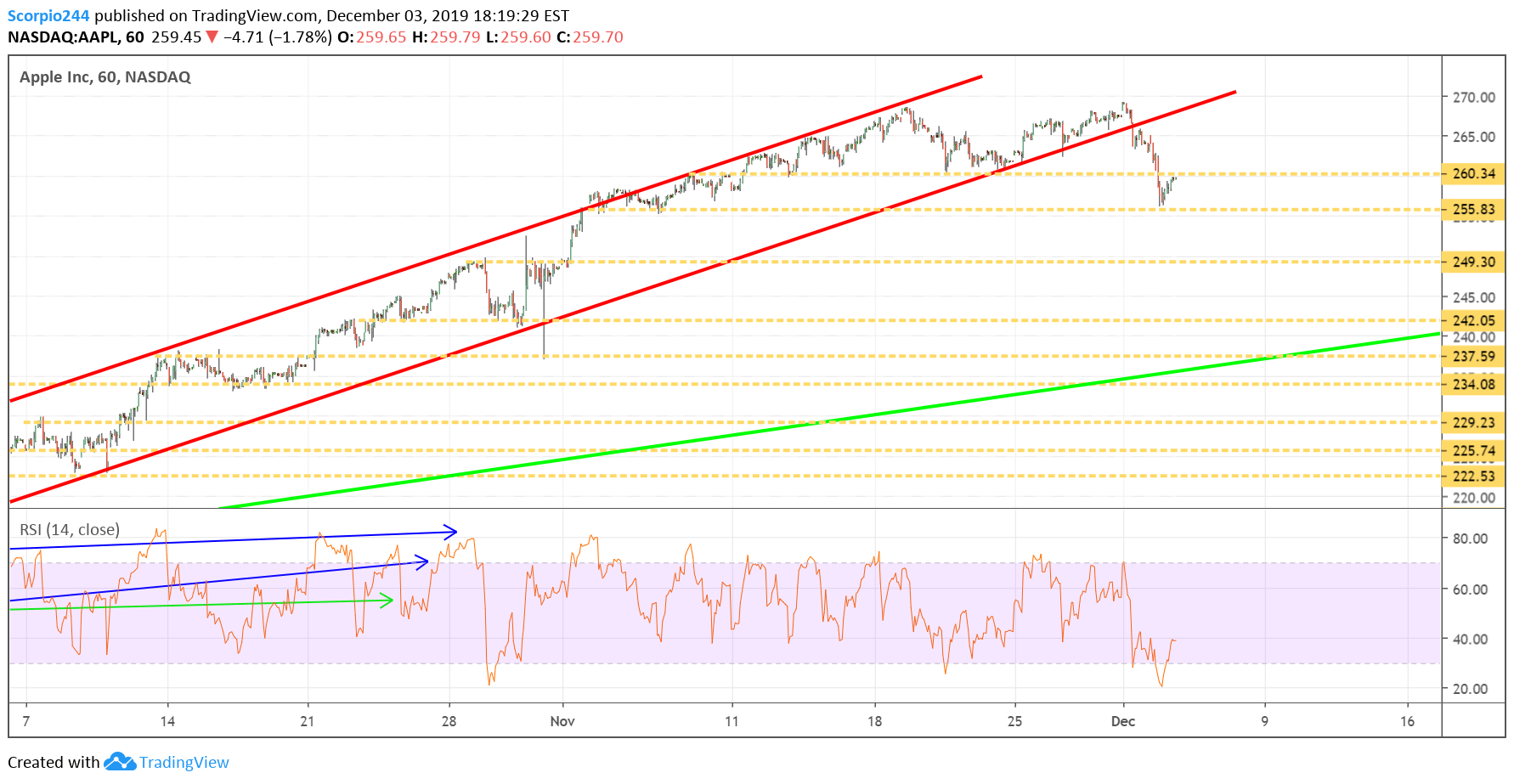Click the 28 date marker on the time axis
1514x784 pixels.
[x=449, y=721]
